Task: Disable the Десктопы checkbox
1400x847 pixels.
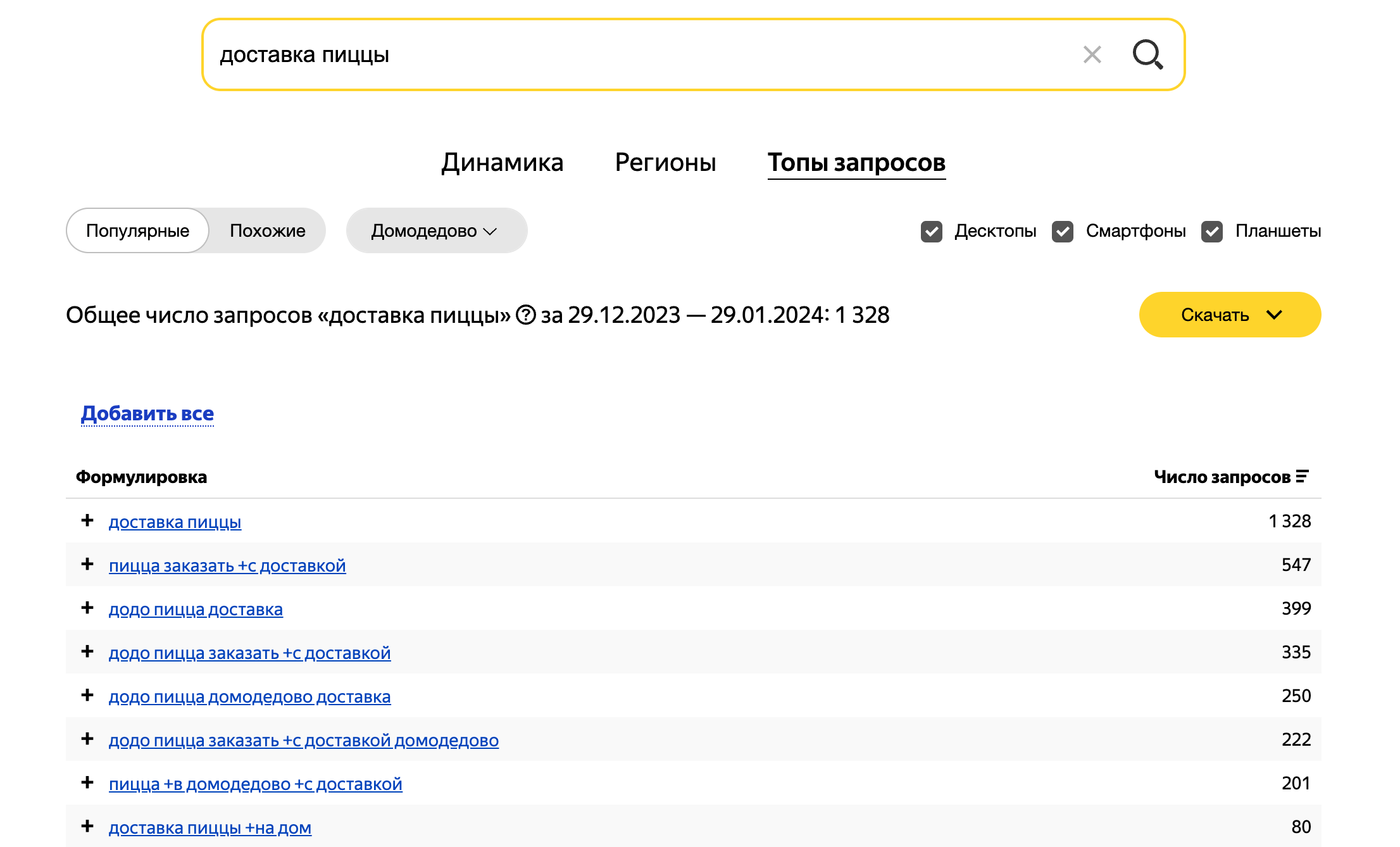Action: 931,231
